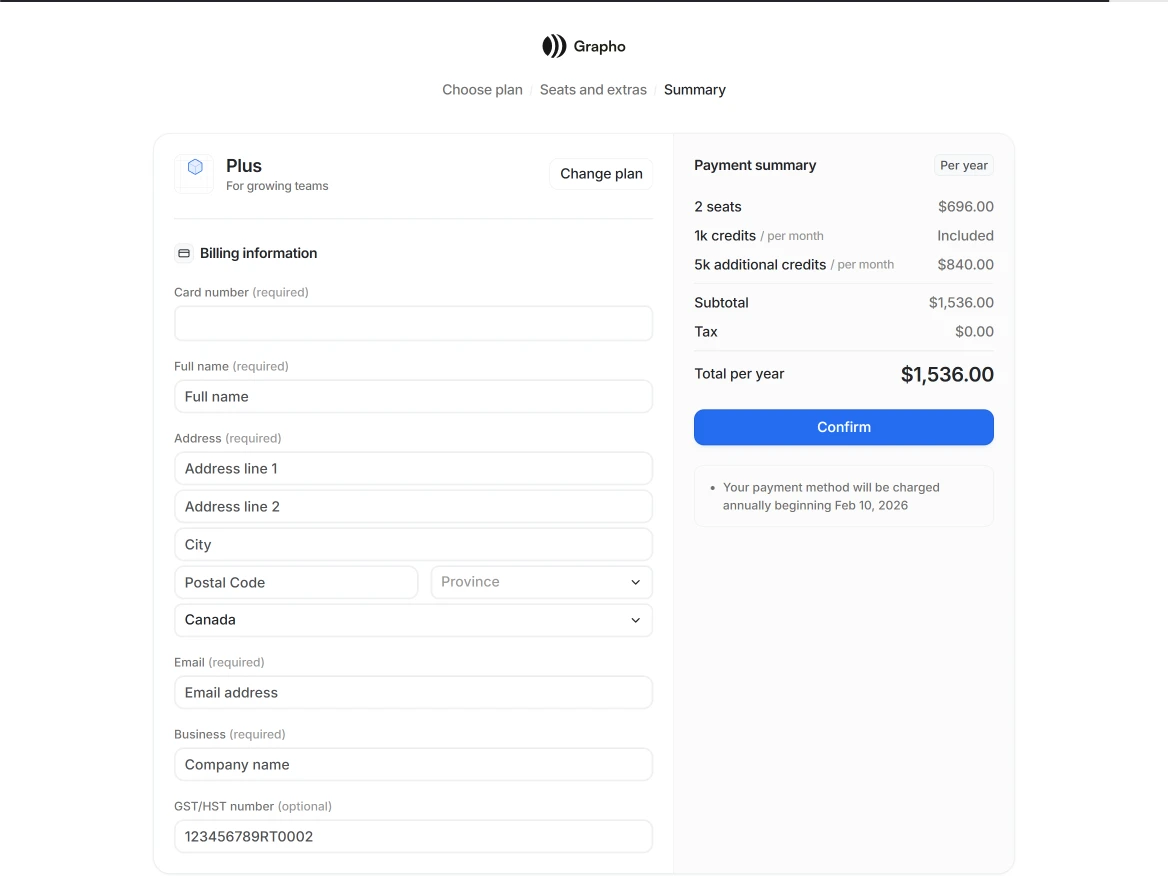Image resolution: width=1168 pixels, height=876 pixels.
Task: Focus the GST/HST number field
Action: (x=413, y=837)
